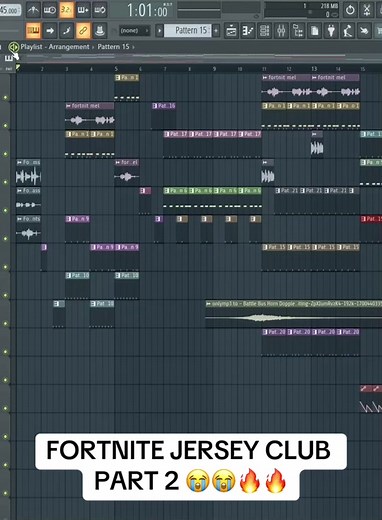The width and height of the screenshot is (382, 520).
Task: Open clip menu of fortnit mel clip at bar 3
Action: 69,106
